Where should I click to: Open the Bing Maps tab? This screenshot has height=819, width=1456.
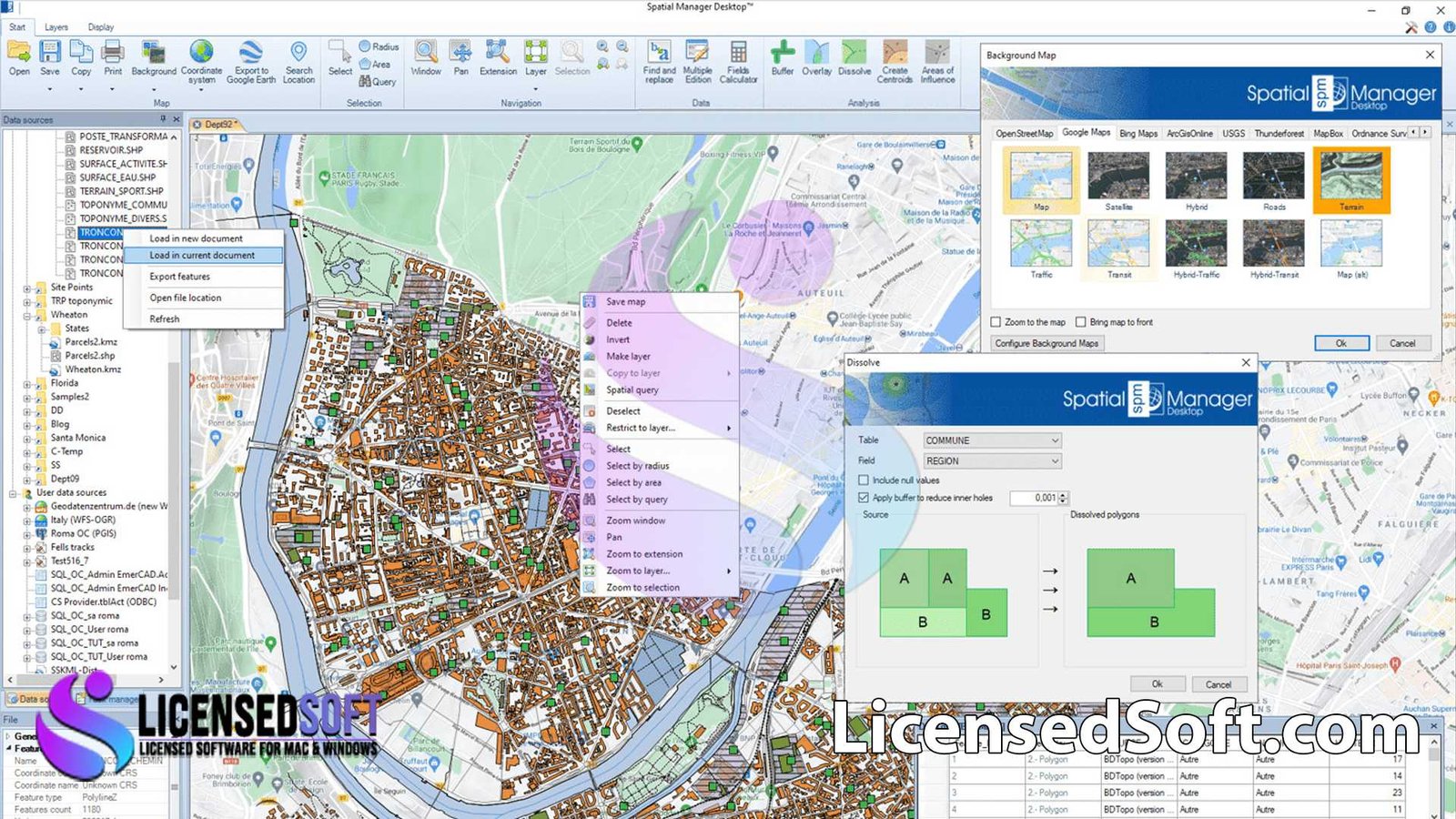1138,134
